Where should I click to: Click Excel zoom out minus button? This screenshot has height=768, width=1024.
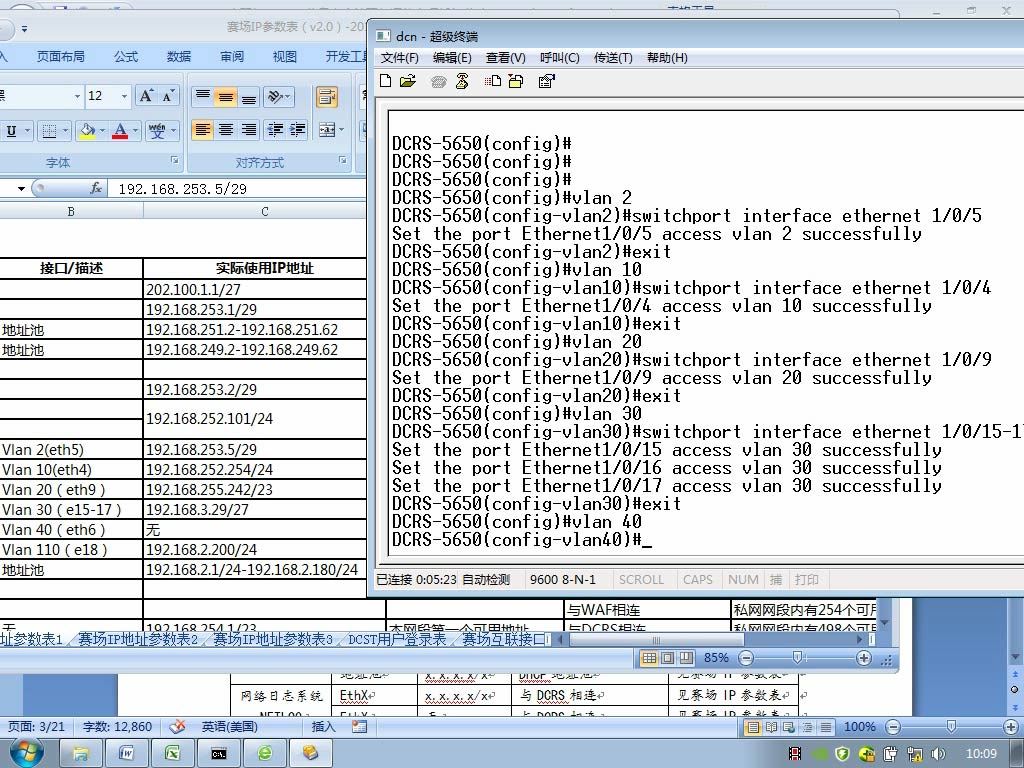click(x=746, y=658)
